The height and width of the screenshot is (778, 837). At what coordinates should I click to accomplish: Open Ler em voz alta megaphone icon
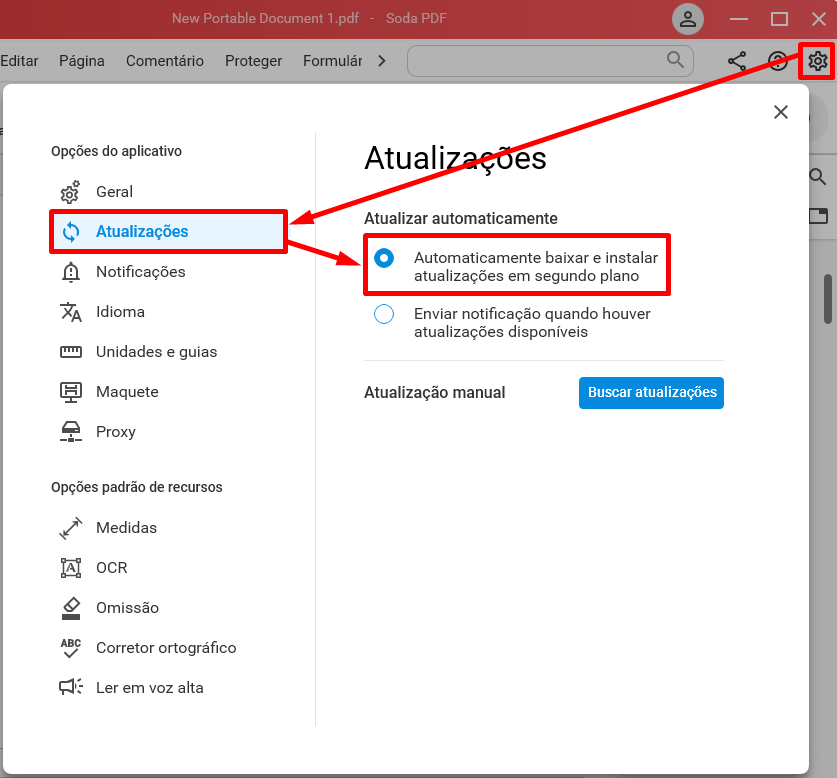(x=70, y=687)
